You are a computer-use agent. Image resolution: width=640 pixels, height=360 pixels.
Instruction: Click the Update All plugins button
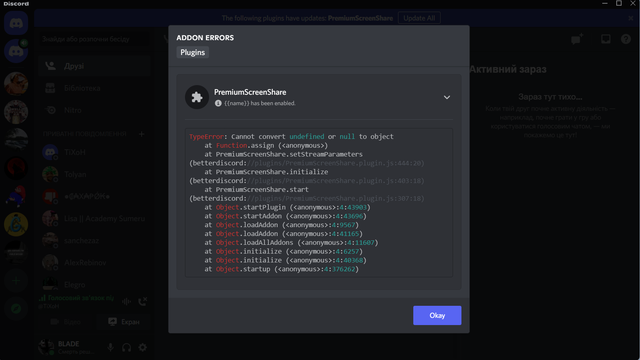pos(419,18)
